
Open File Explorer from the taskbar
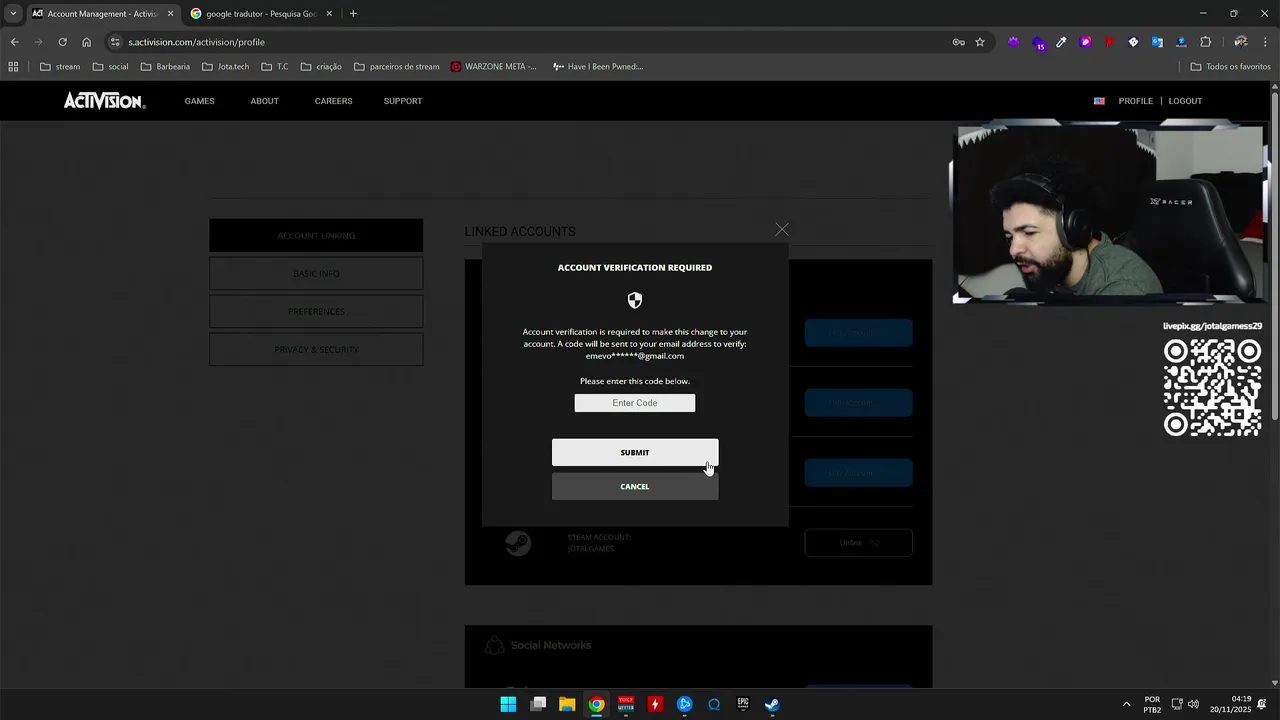pos(567,704)
